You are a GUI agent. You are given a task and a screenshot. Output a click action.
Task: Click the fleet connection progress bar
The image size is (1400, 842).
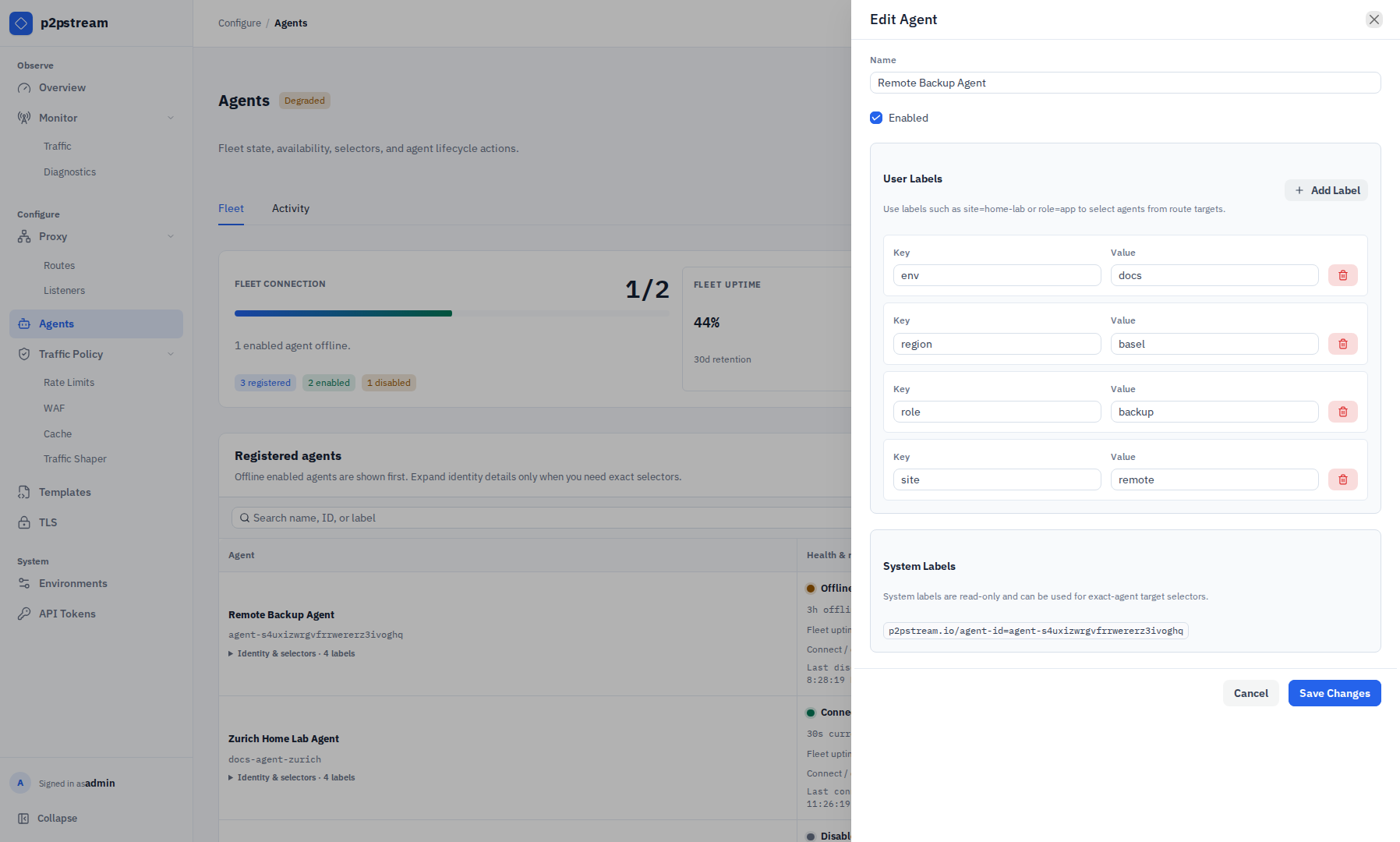coord(452,313)
